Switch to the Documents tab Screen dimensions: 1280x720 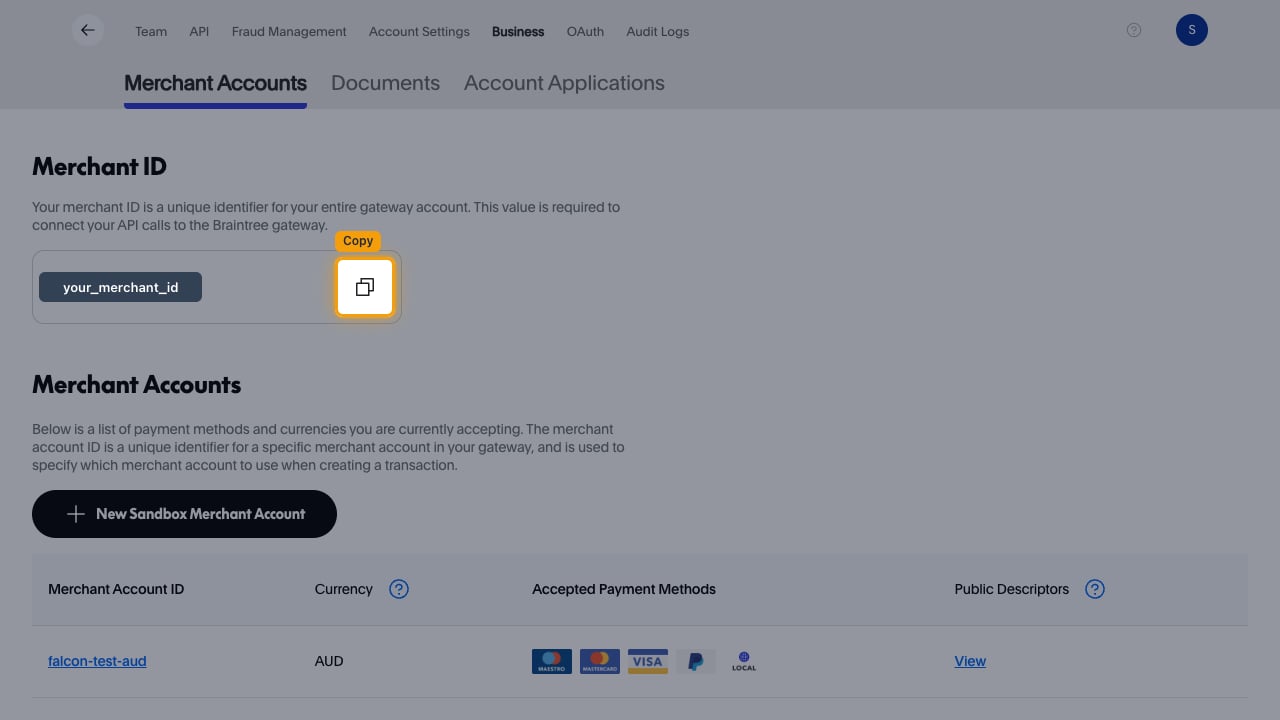tap(385, 83)
